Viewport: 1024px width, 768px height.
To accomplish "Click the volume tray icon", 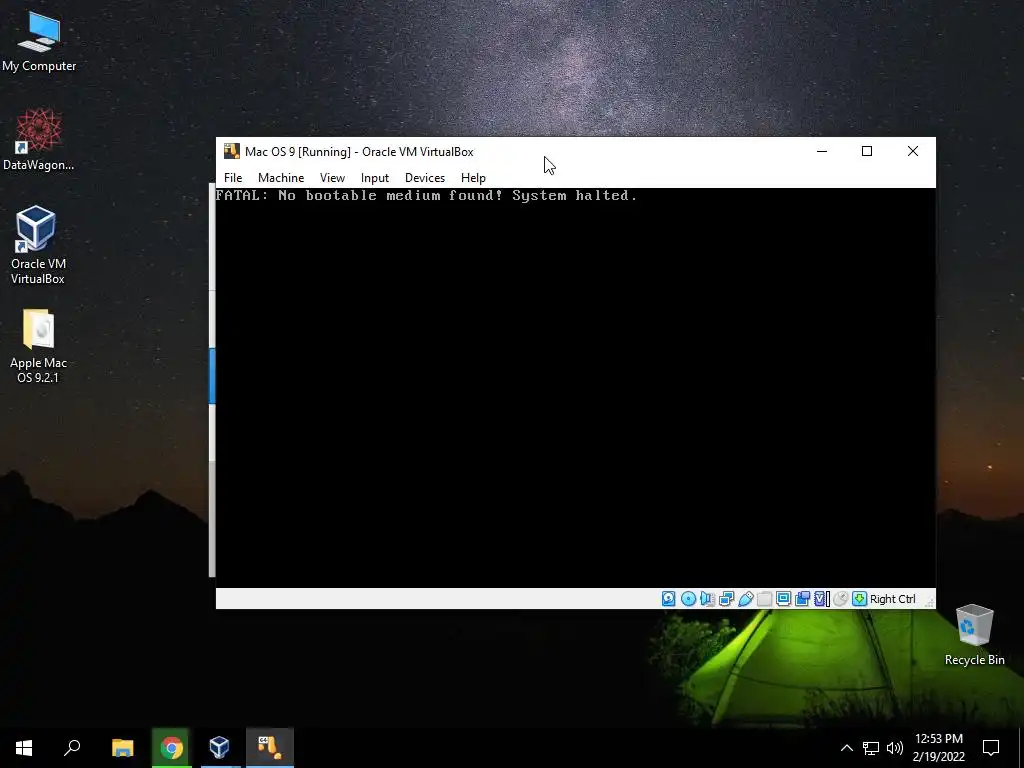I will (895, 748).
